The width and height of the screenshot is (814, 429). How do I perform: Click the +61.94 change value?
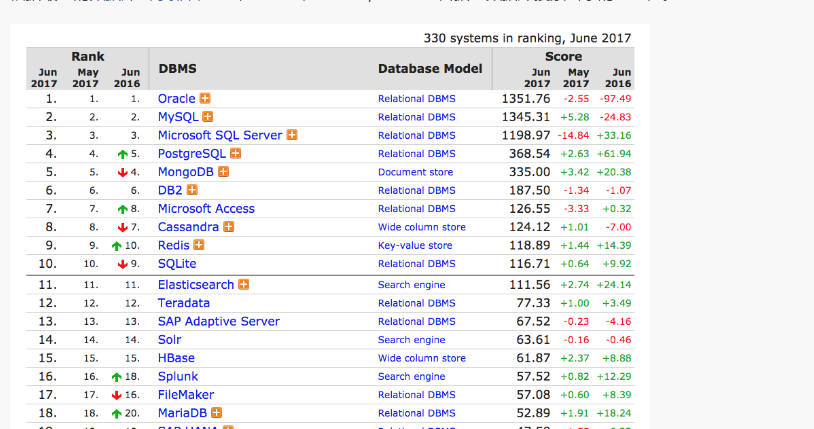(614, 154)
